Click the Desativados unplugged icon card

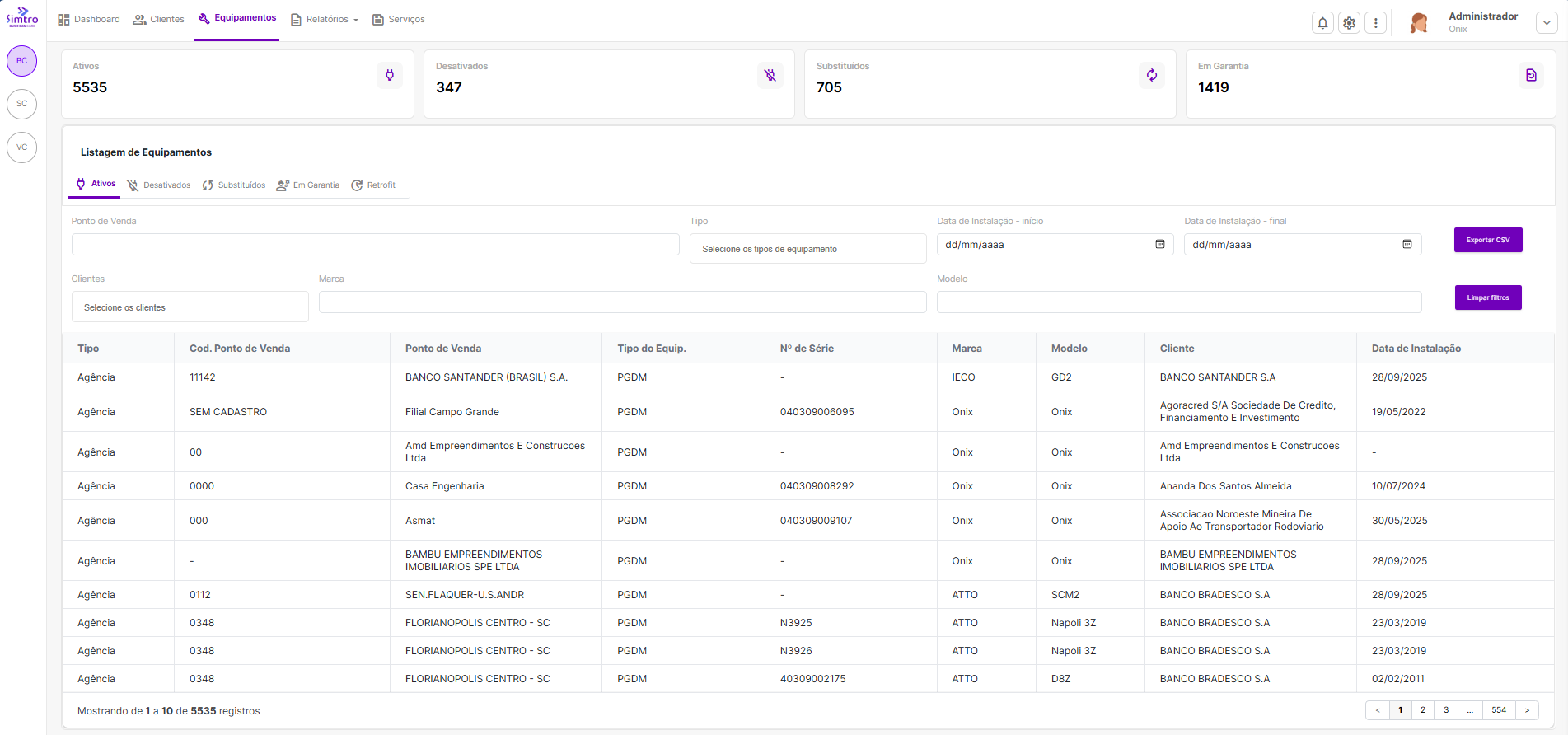770,76
